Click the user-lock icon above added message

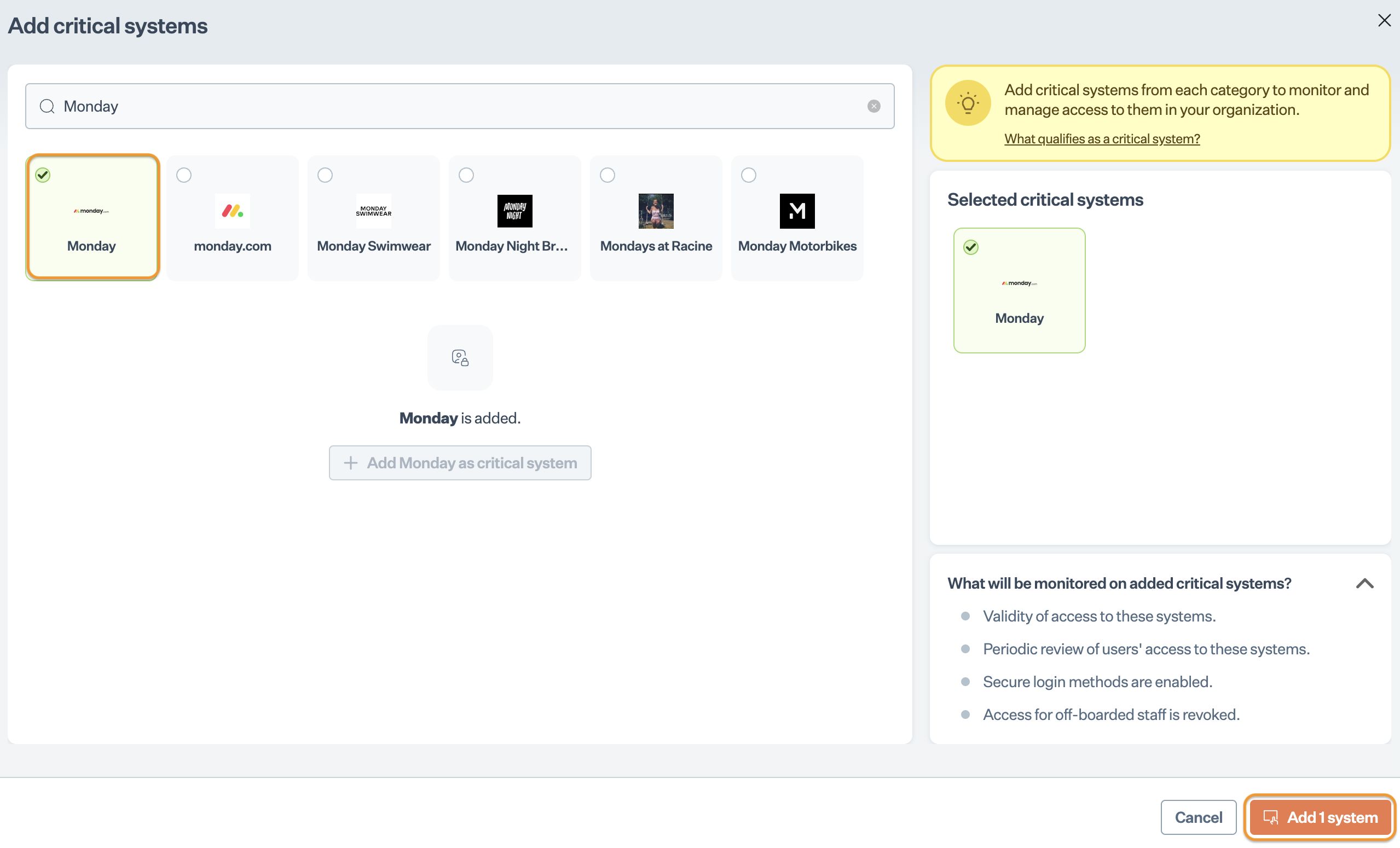pyautogui.click(x=460, y=357)
